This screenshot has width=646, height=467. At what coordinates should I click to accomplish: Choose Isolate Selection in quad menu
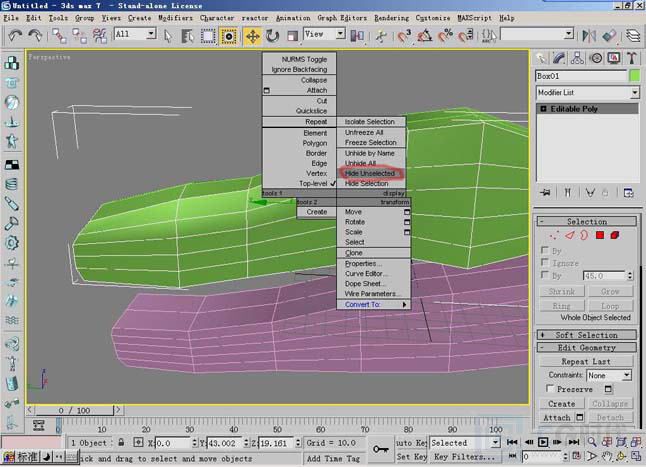pos(370,121)
